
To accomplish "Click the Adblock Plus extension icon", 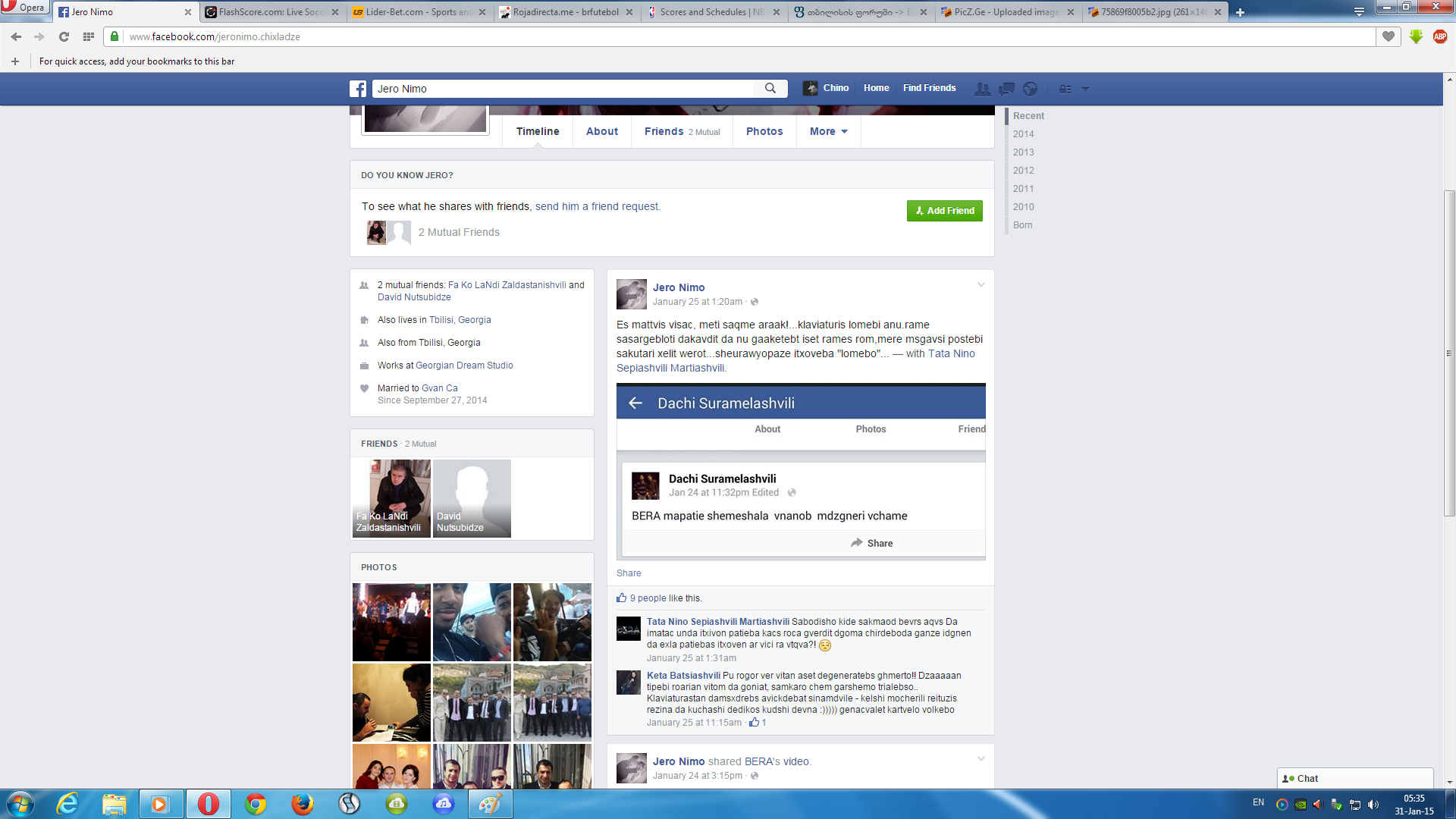I will click(x=1440, y=36).
